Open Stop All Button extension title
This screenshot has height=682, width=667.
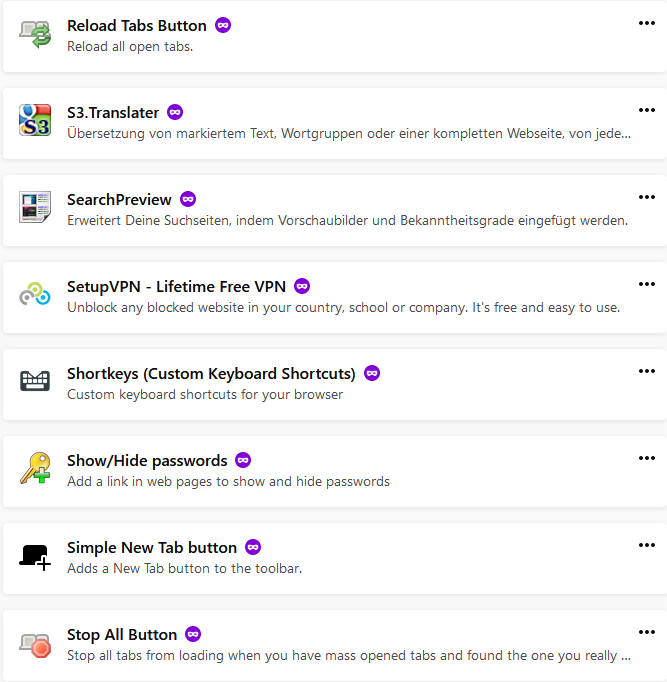[x=122, y=634]
